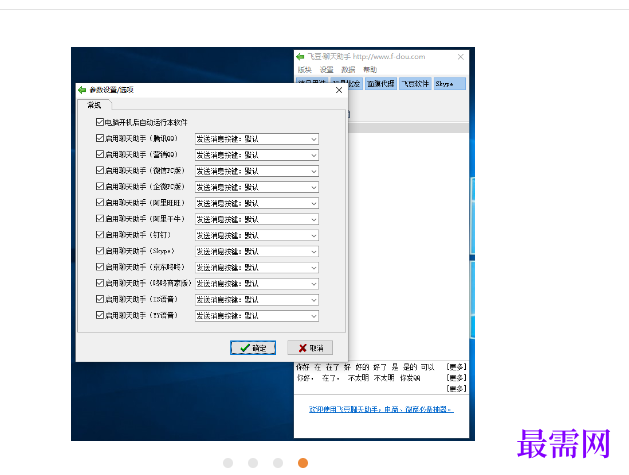Click quick reply 好了
The height and width of the screenshot is (475, 629).
(x=379, y=367)
